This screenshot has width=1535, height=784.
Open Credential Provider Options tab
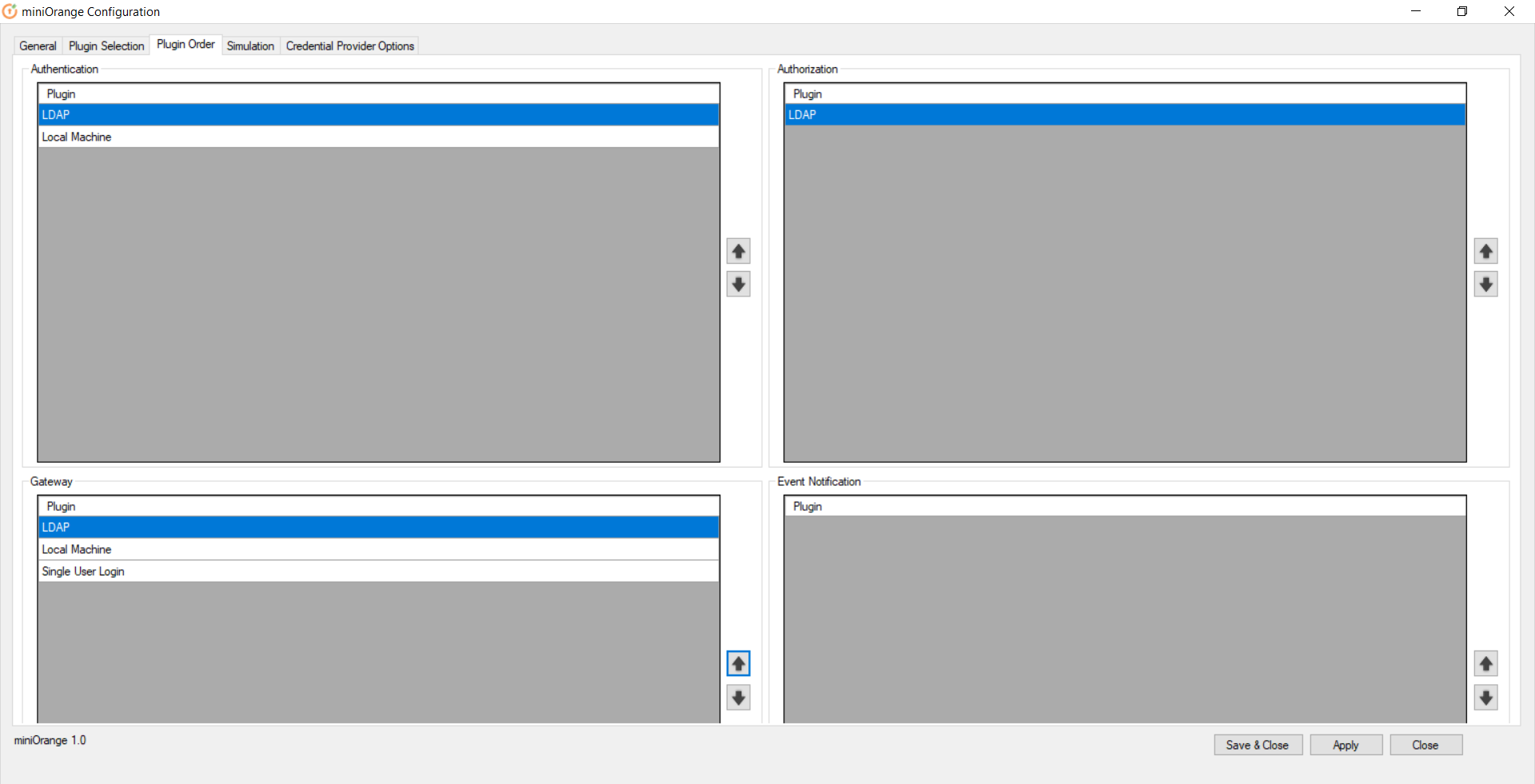pos(350,46)
